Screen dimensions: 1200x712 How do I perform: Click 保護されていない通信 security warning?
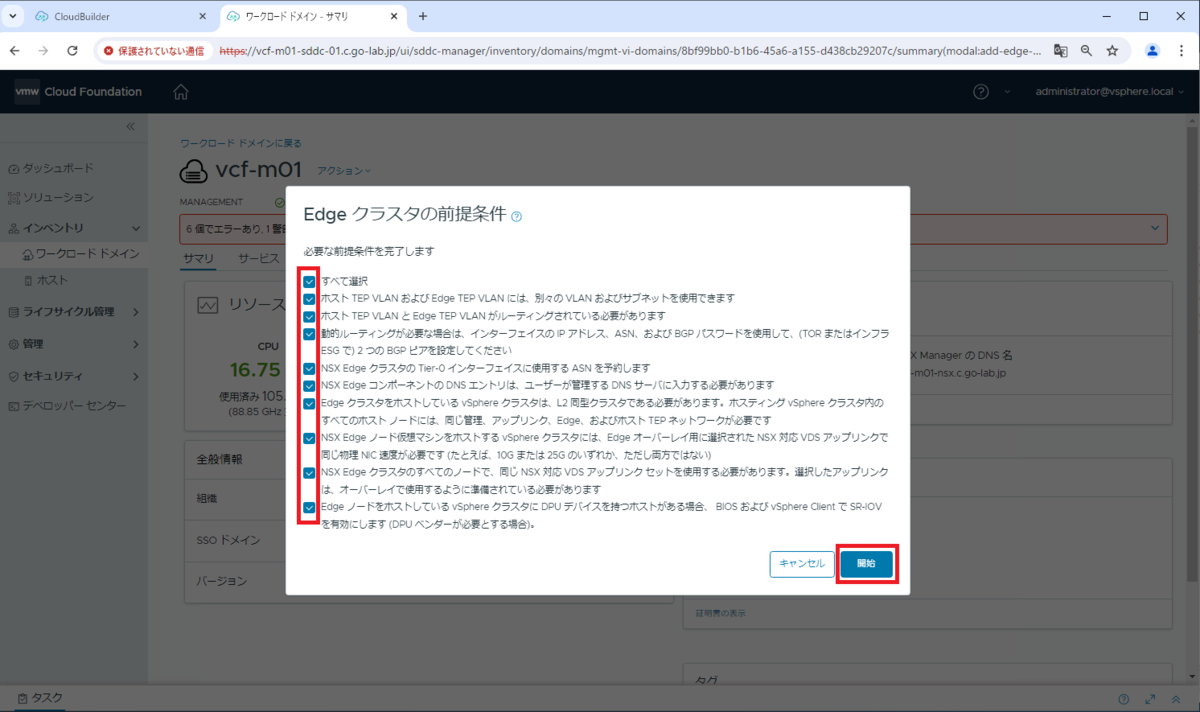click(x=154, y=50)
